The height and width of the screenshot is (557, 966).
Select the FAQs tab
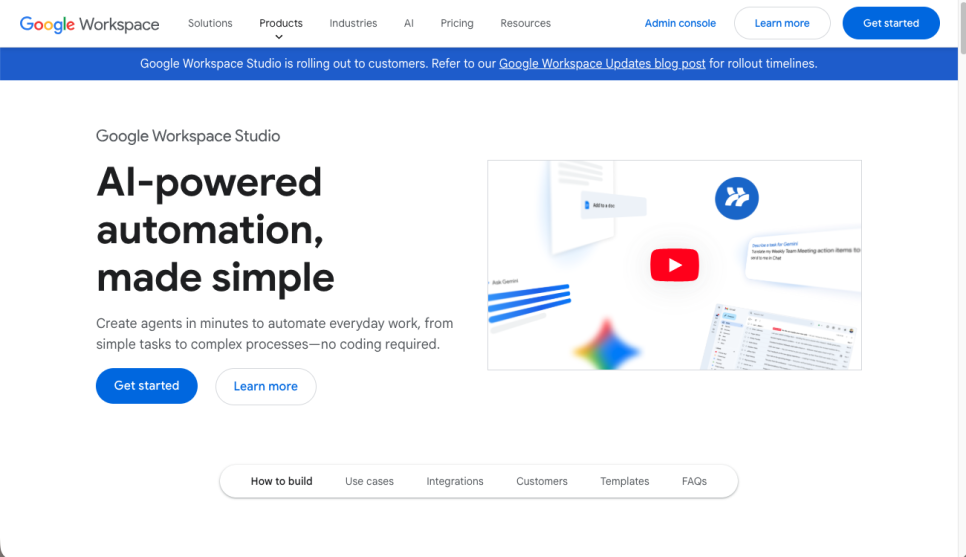(694, 481)
